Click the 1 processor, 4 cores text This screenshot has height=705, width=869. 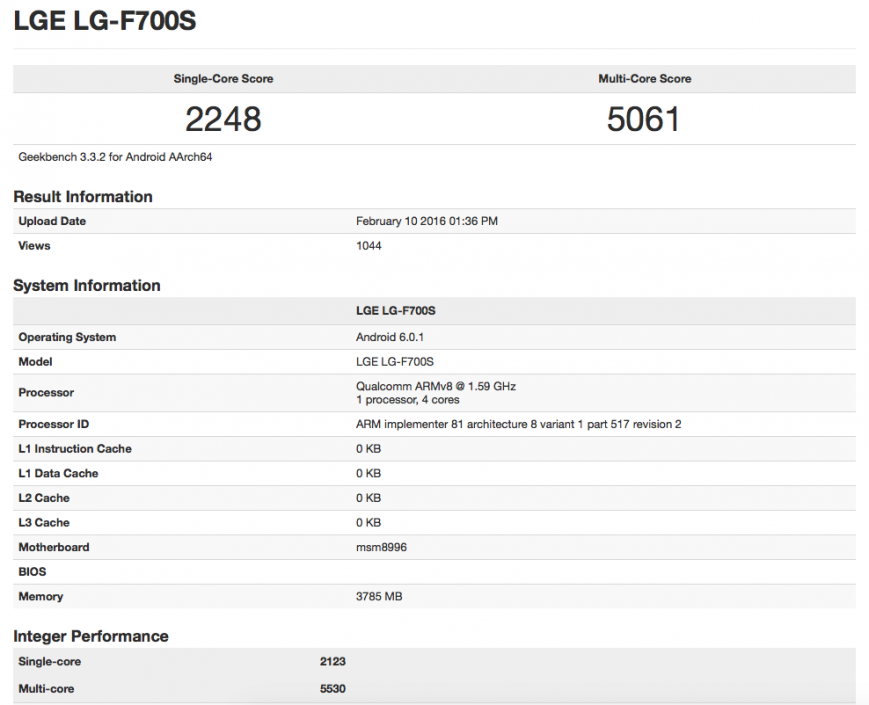click(407, 400)
